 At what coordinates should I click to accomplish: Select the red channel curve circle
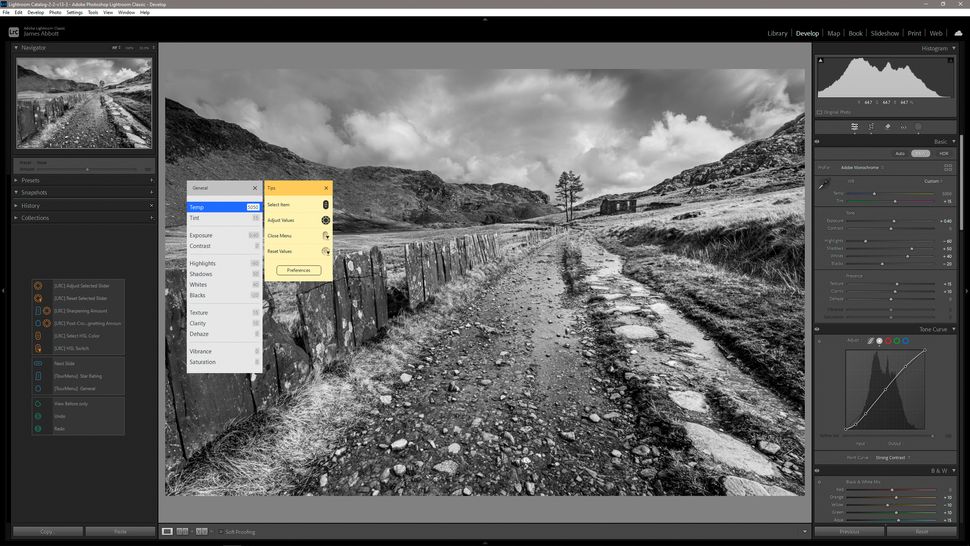pyautogui.click(x=888, y=341)
